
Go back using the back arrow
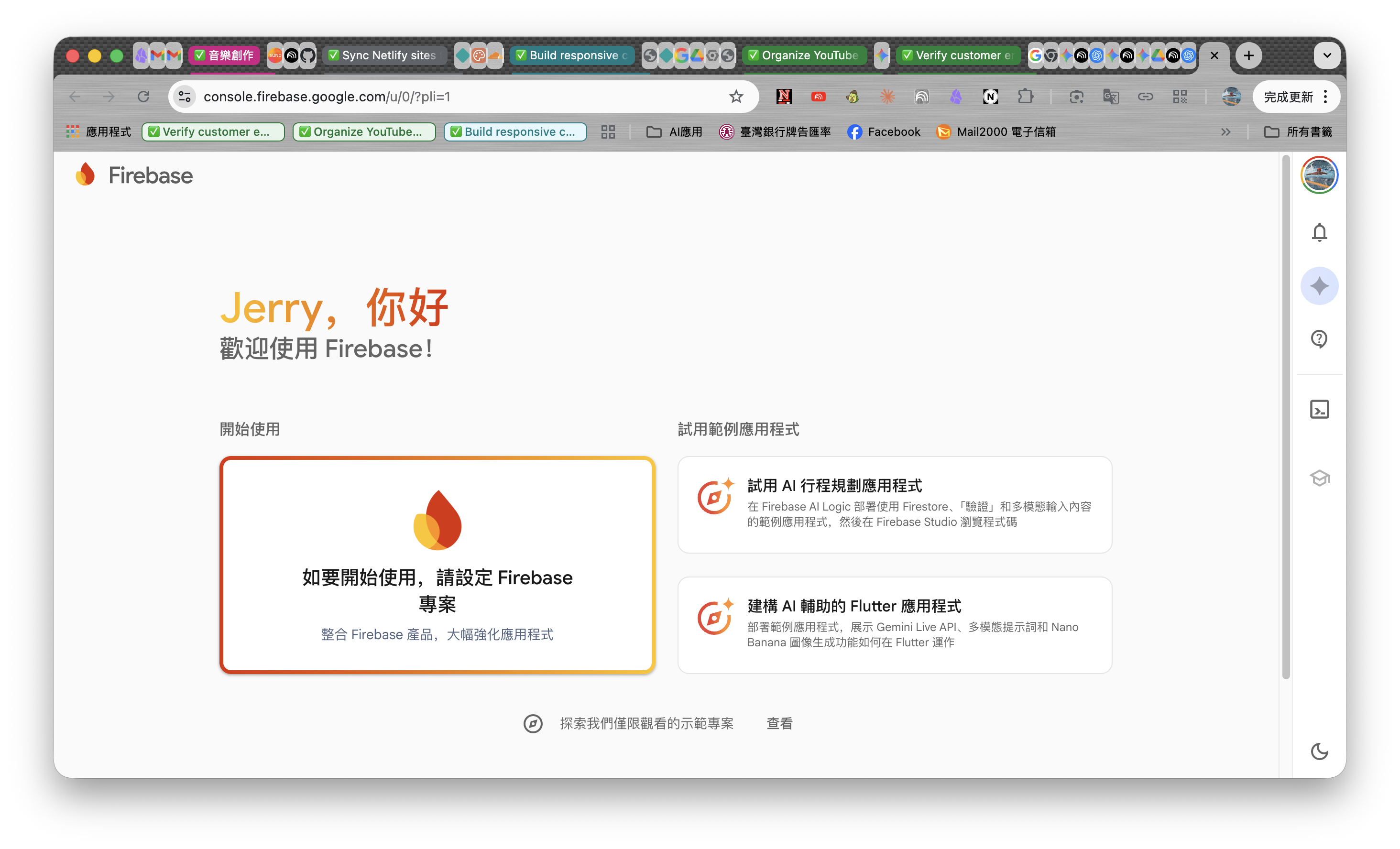(x=75, y=97)
